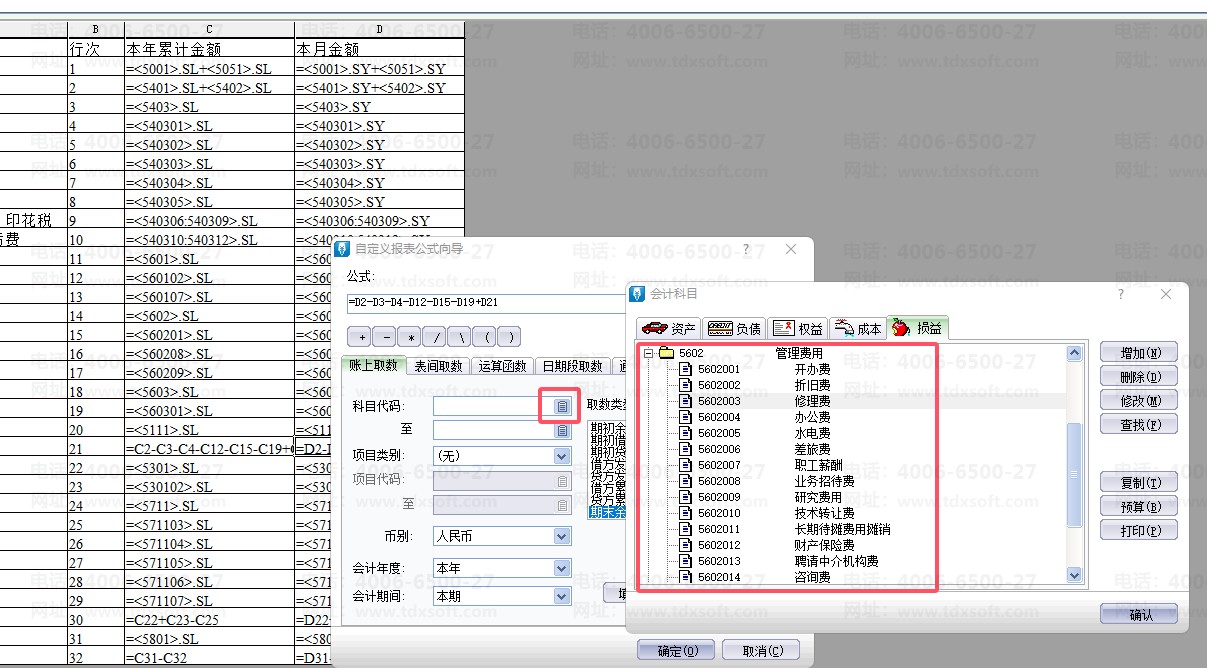Insert a left parenthesis operator
The image size is (1207, 668).
tap(486, 337)
